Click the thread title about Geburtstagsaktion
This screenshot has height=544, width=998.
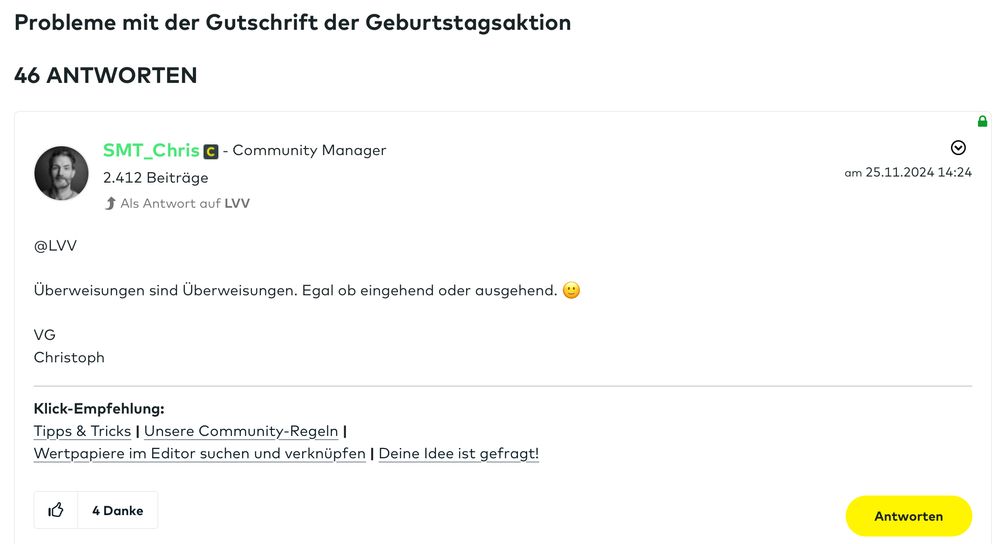pyautogui.click(x=292, y=22)
